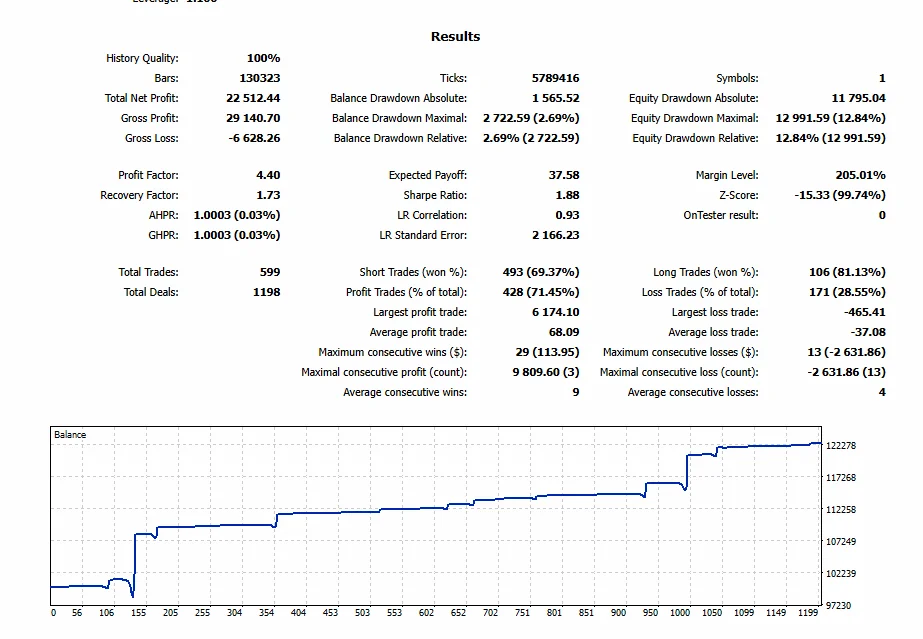This screenshot has height=639, width=923.
Task: Select the OnTester result value 0
Action: tap(882, 215)
